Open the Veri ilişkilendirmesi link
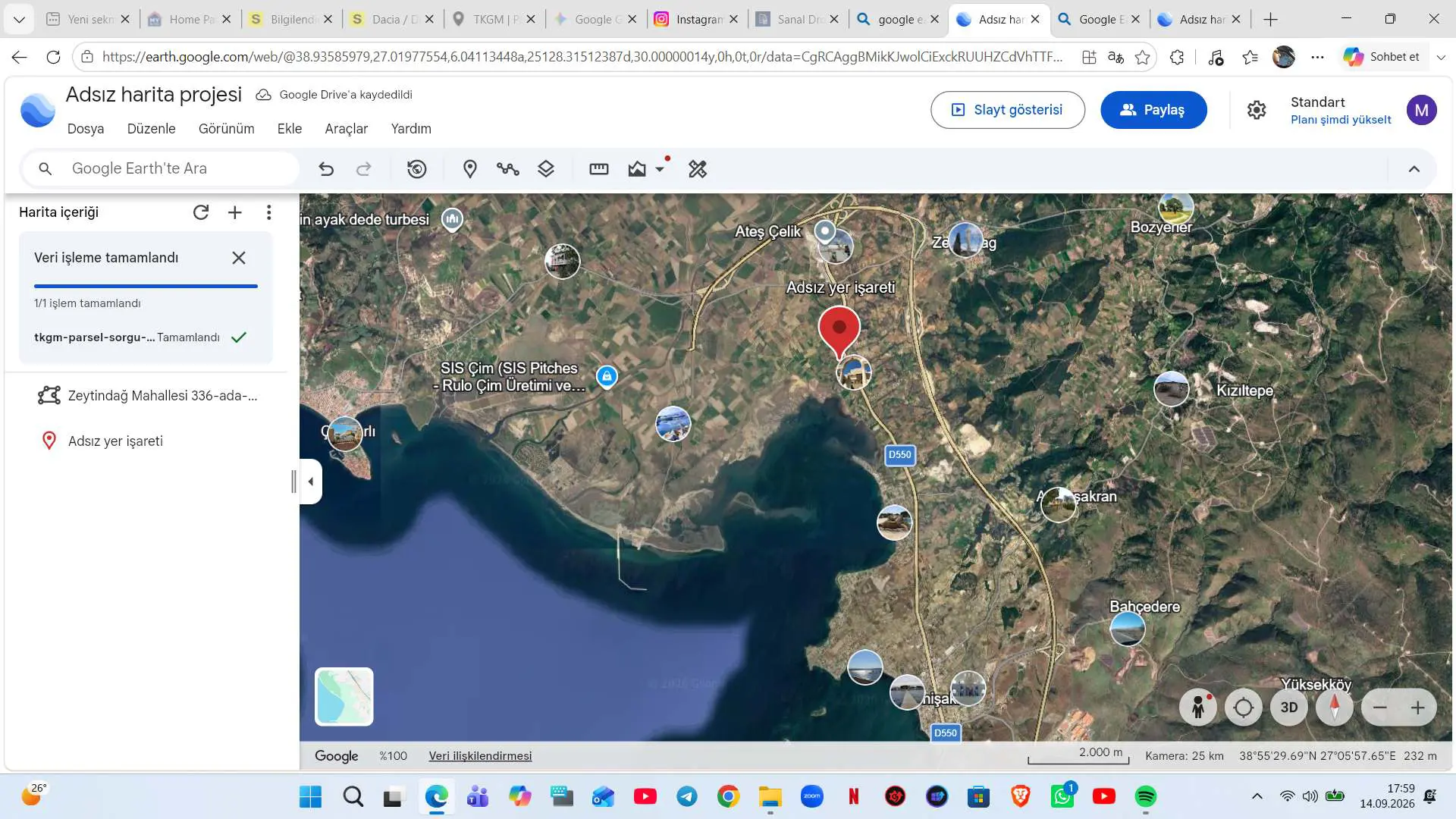The image size is (1456, 819). 480,756
